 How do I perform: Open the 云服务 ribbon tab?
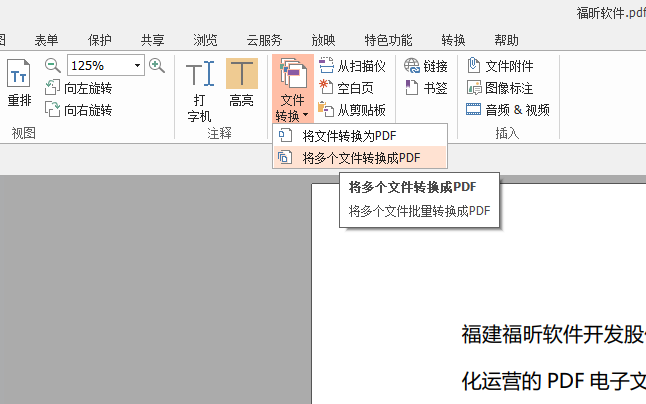[264, 40]
